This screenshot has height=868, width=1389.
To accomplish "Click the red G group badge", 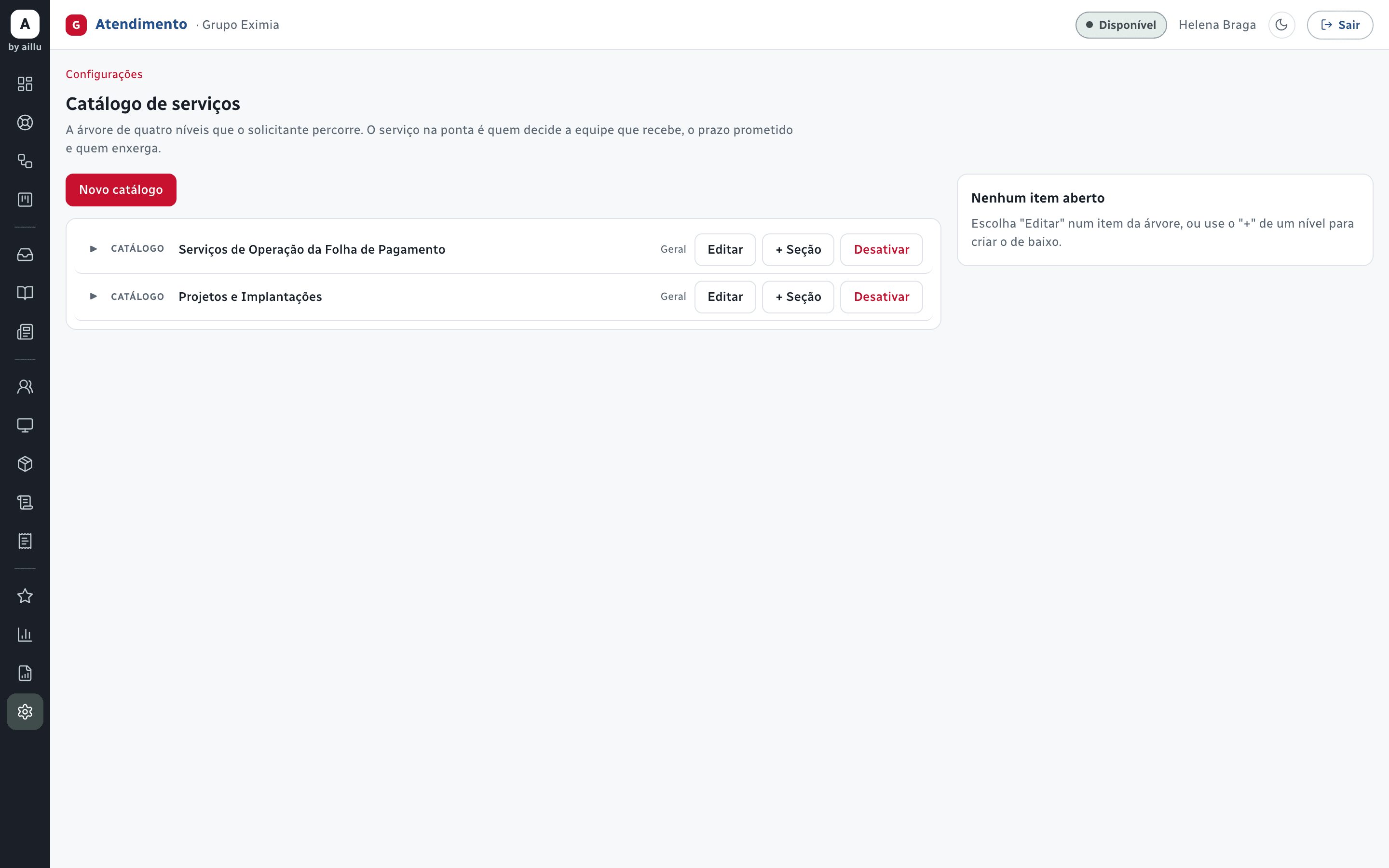I will (76, 25).
